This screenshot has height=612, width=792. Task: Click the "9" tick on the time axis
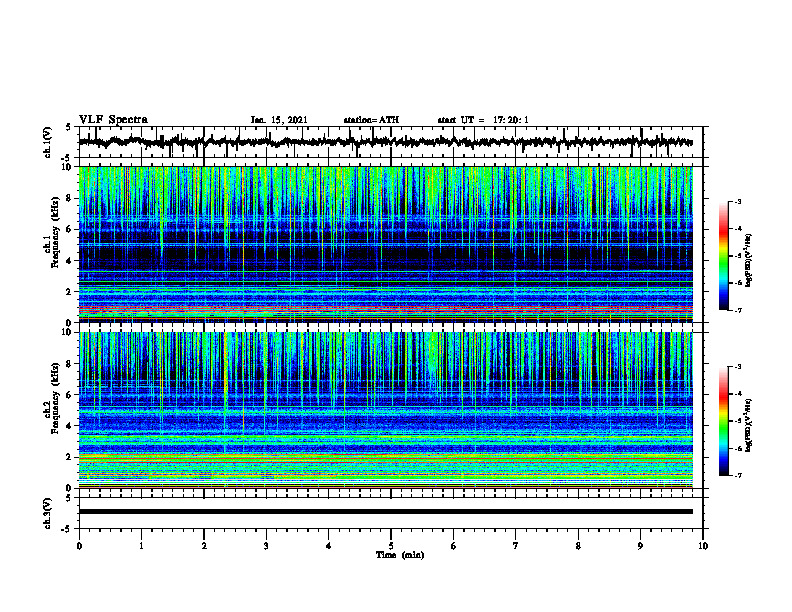coord(640,546)
